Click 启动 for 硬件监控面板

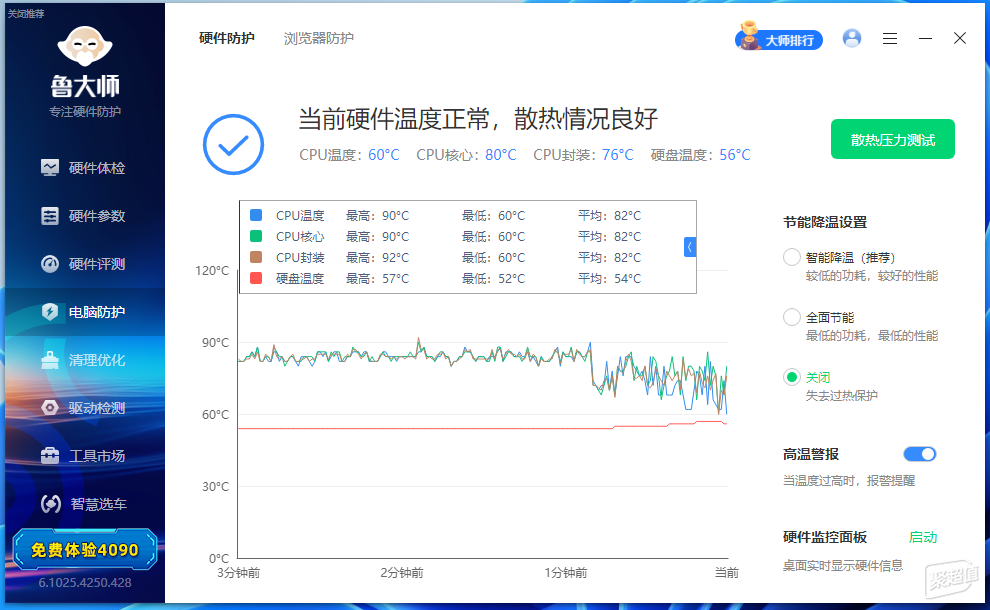click(922, 537)
